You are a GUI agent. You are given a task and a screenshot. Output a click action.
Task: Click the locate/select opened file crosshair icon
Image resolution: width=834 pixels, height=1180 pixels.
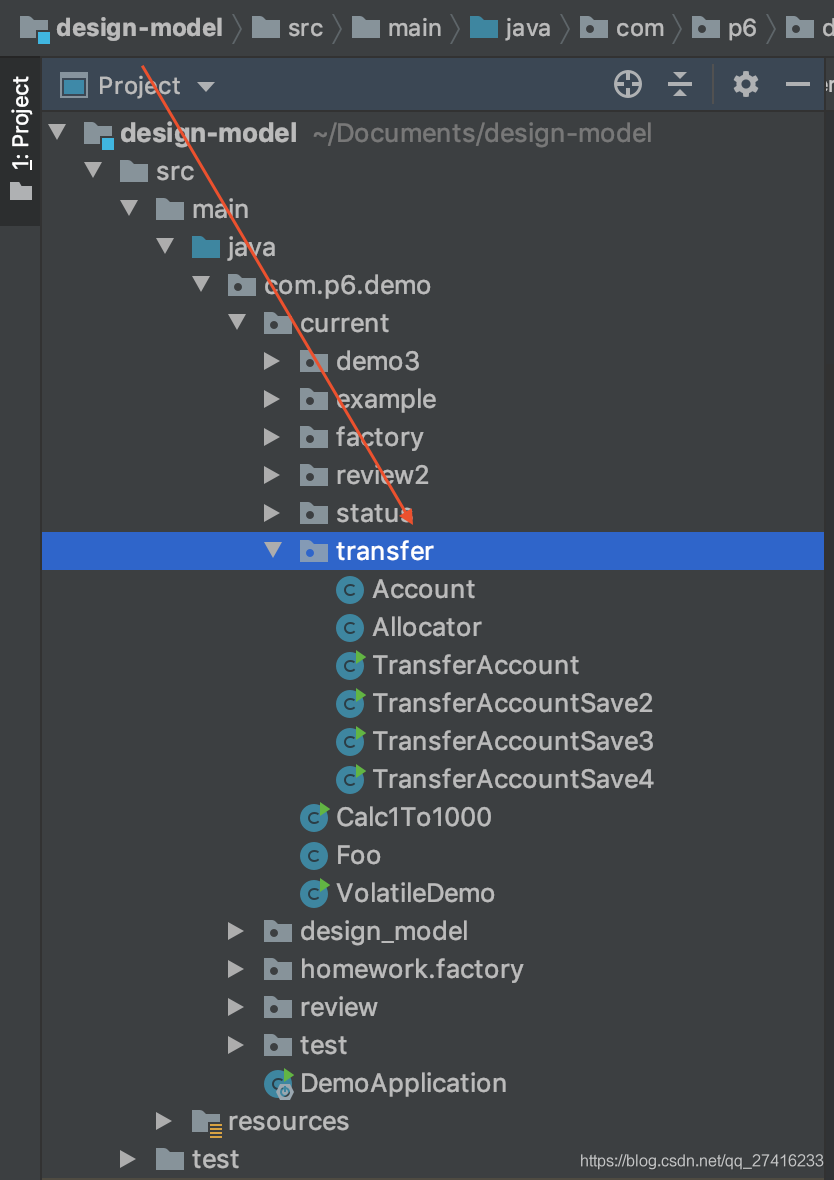[x=628, y=84]
